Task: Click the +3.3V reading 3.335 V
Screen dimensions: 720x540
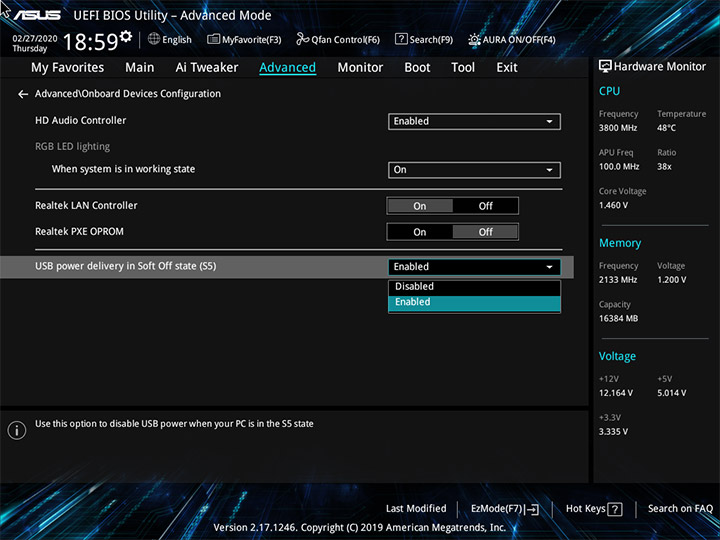Action: click(x=613, y=432)
